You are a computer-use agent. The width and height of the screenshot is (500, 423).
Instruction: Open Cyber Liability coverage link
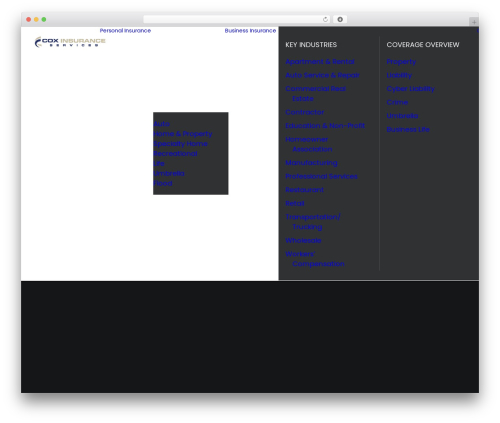click(x=411, y=89)
